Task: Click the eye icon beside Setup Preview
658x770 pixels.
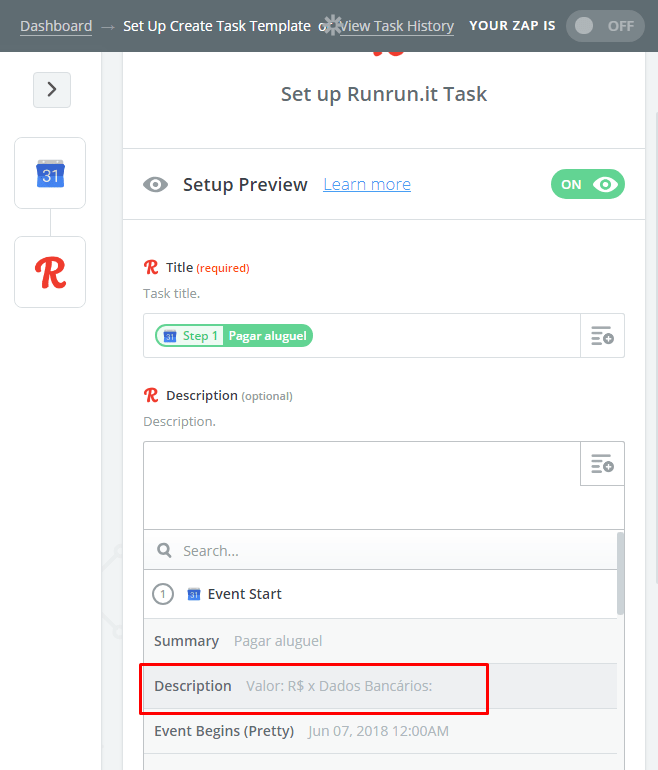Action: [x=155, y=185]
